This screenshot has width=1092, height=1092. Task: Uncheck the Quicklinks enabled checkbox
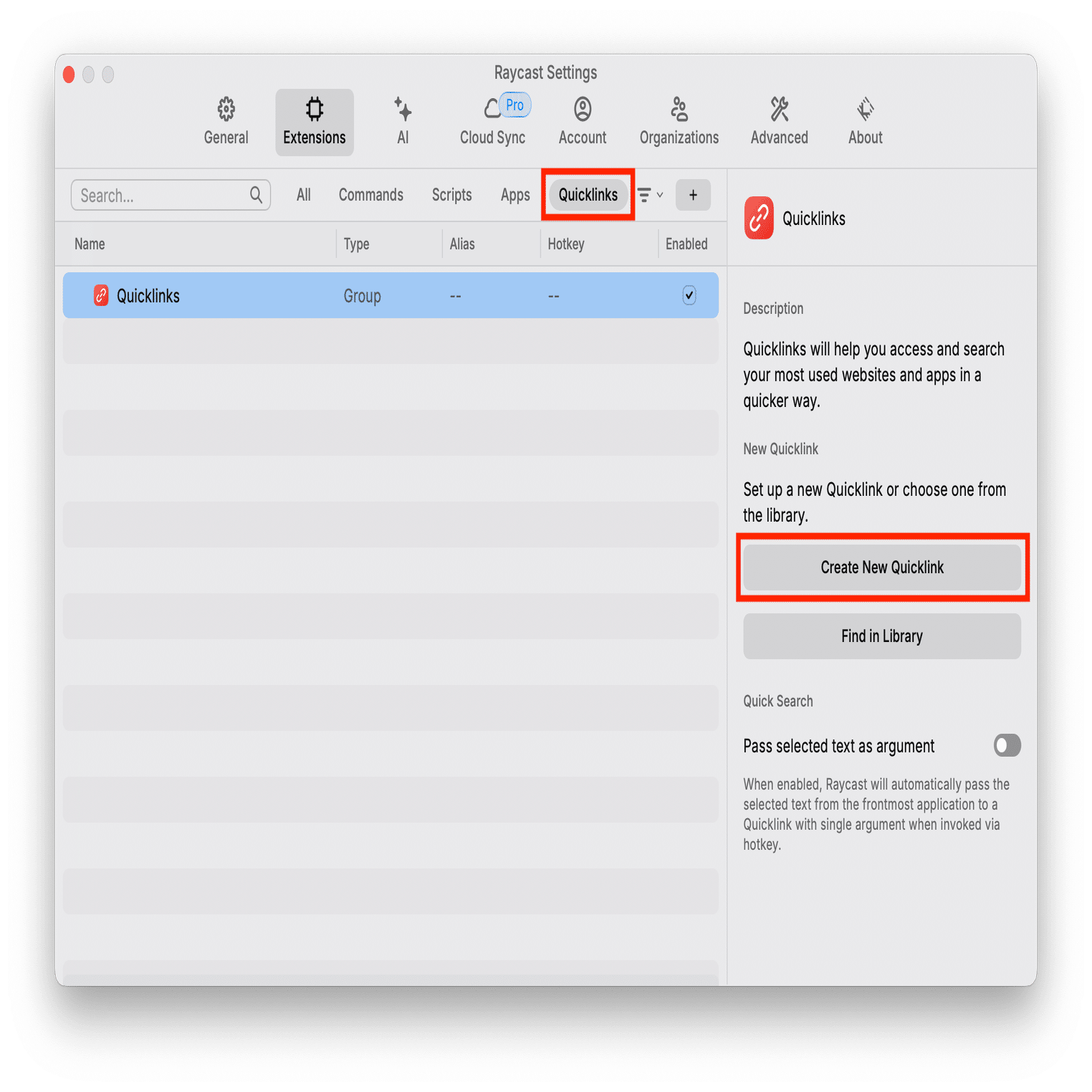tap(689, 295)
